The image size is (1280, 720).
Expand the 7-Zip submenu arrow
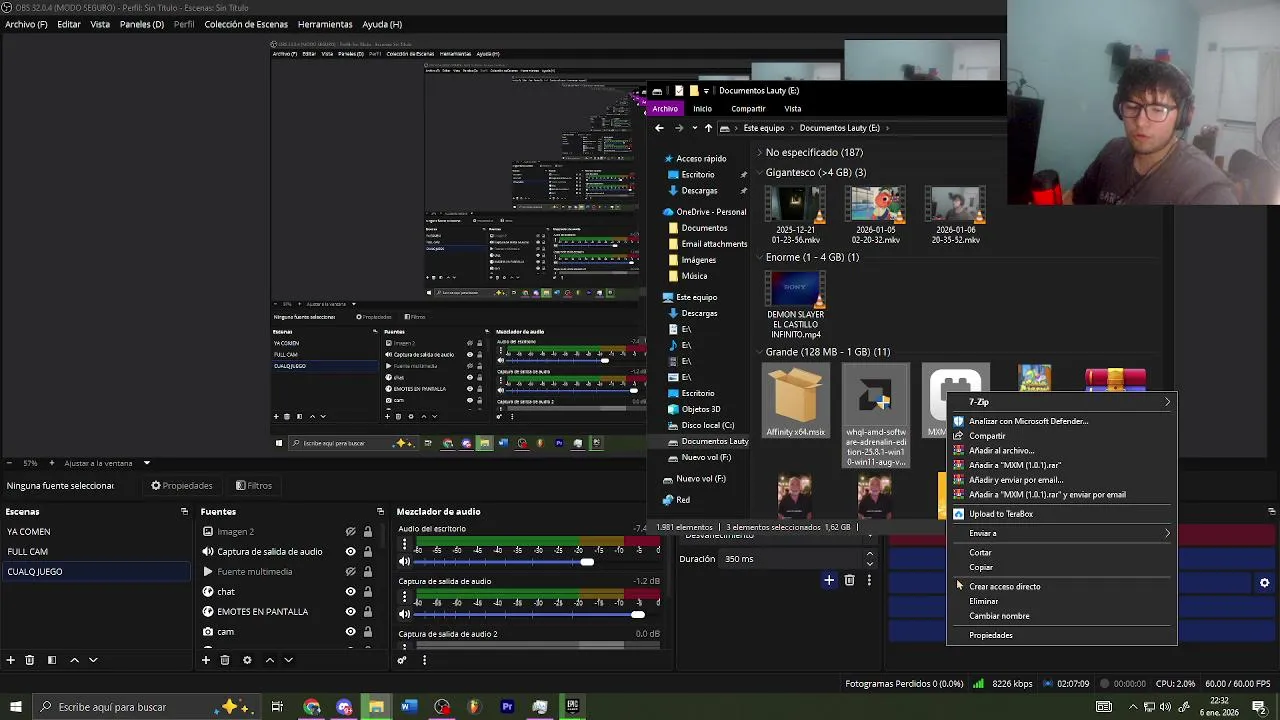pos(1167,402)
